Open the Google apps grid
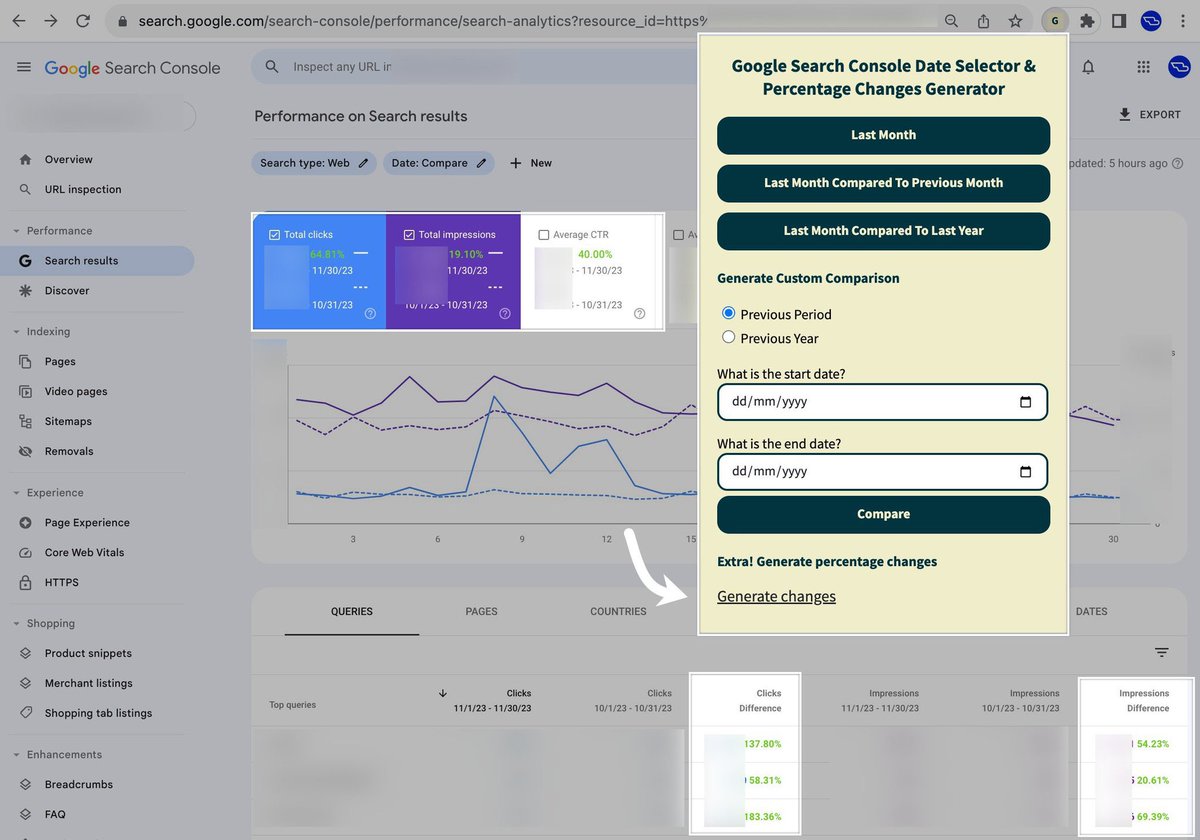Viewport: 1200px width, 840px height. (x=1143, y=67)
